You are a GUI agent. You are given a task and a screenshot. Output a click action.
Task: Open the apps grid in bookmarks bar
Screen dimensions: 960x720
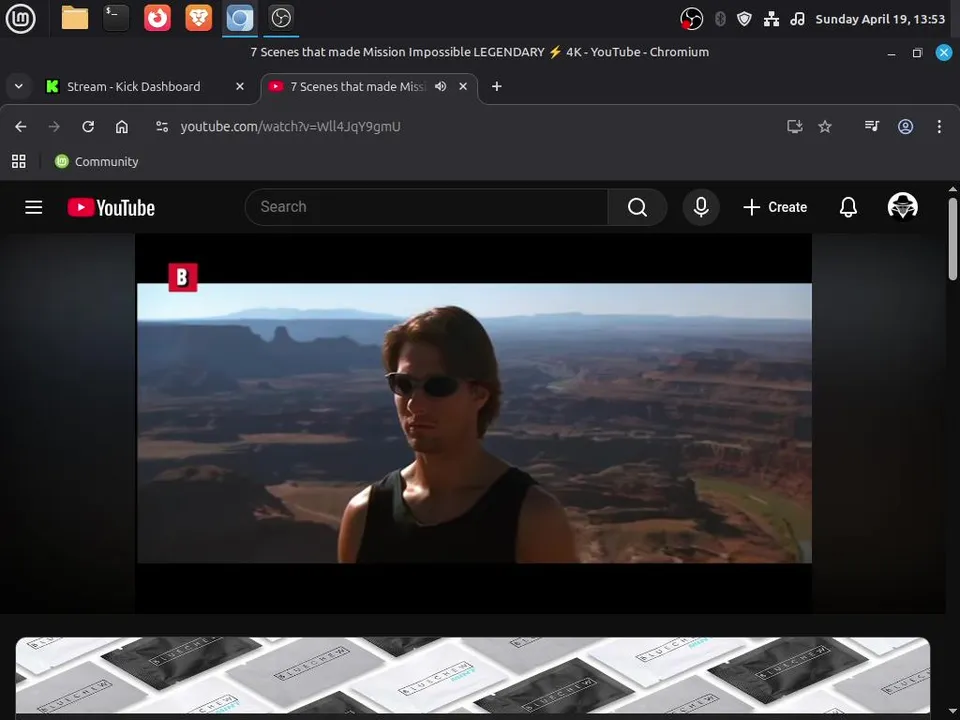[19, 162]
